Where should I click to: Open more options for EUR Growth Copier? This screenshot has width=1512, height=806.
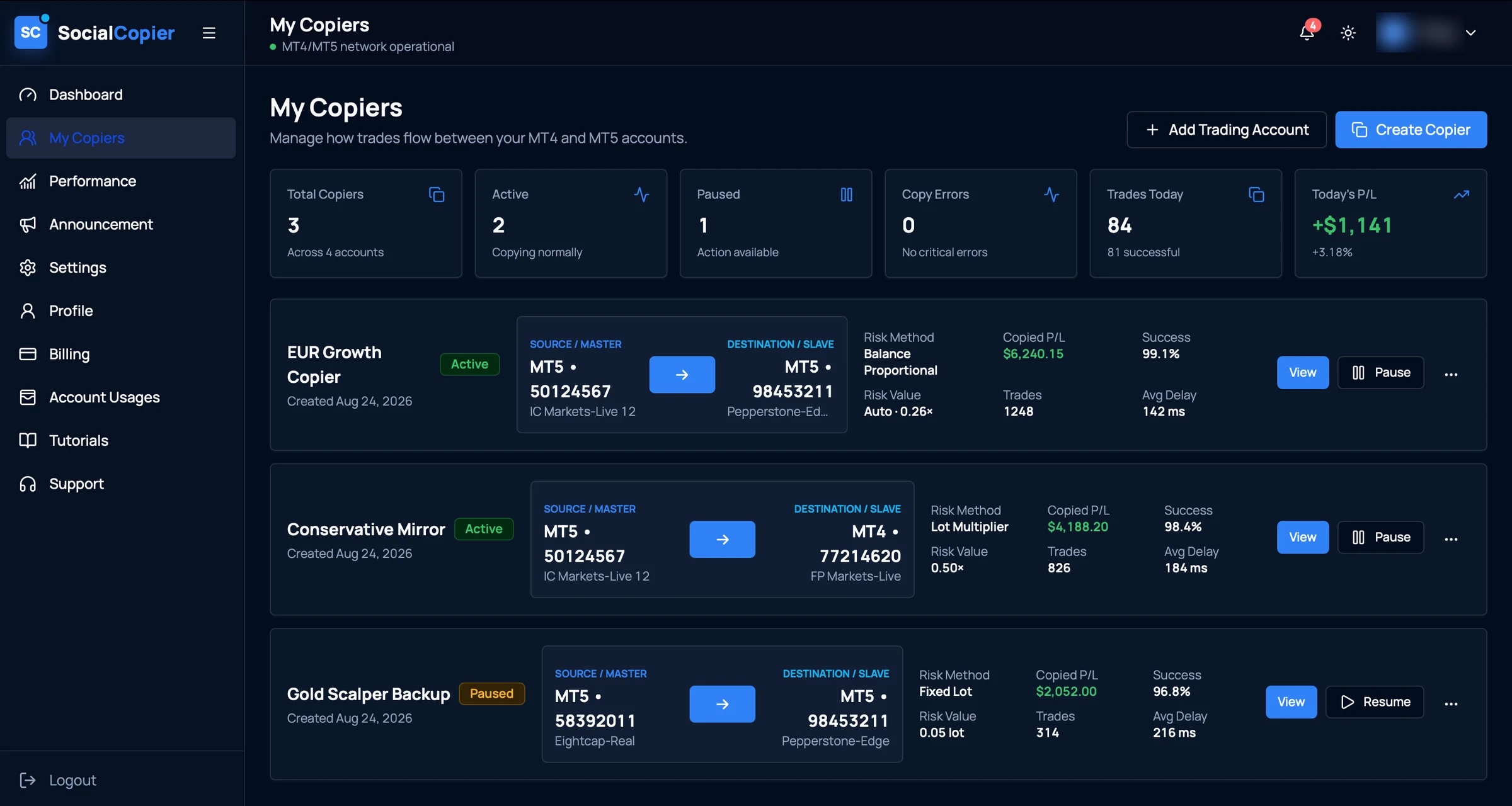1451,374
